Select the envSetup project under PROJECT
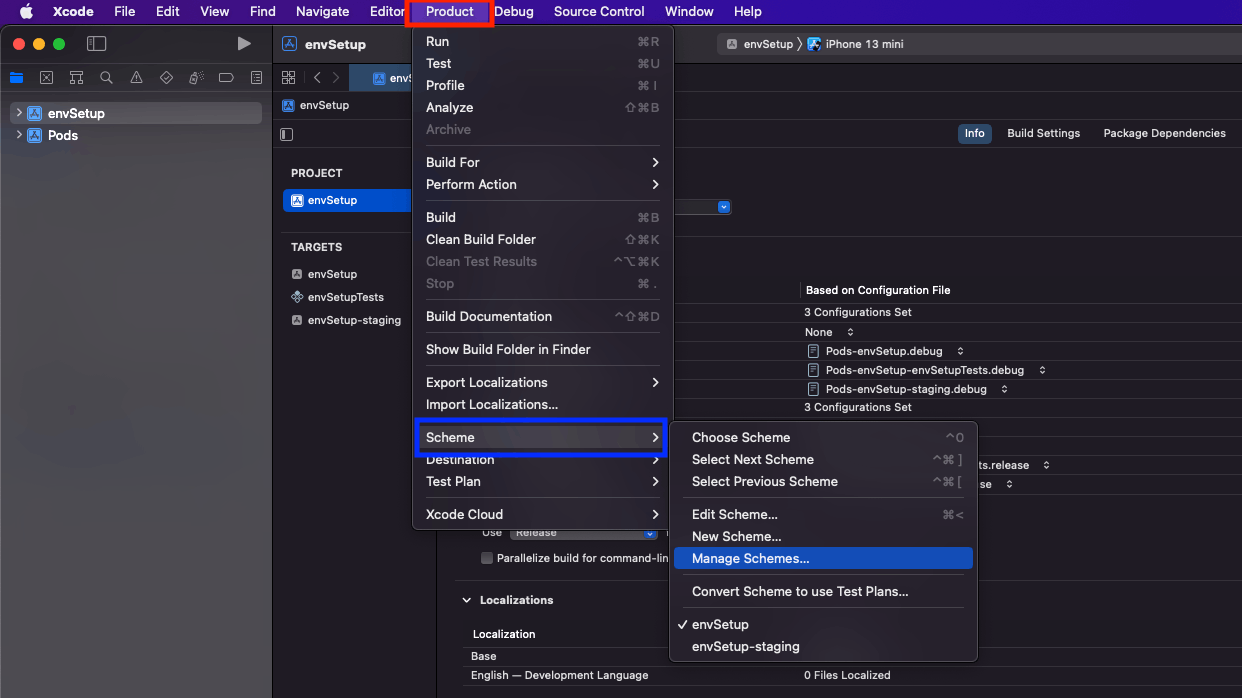This screenshot has height=698, width=1242. (x=347, y=200)
